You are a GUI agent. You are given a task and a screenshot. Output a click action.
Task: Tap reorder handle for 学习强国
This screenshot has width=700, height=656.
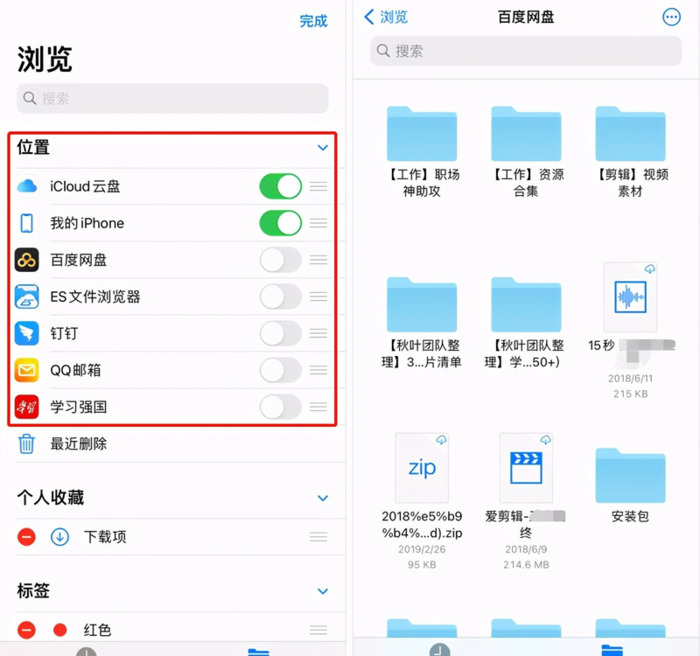[x=319, y=407]
